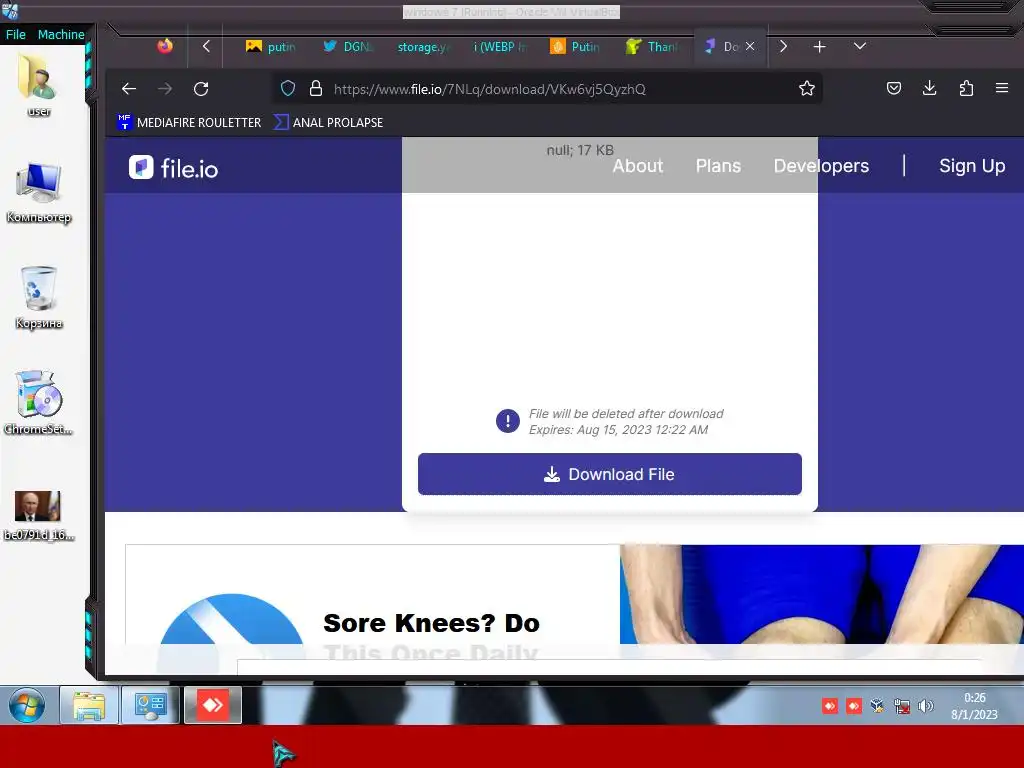
Task: Open the VirtualBox Machine menu
Action: [61, 35]
